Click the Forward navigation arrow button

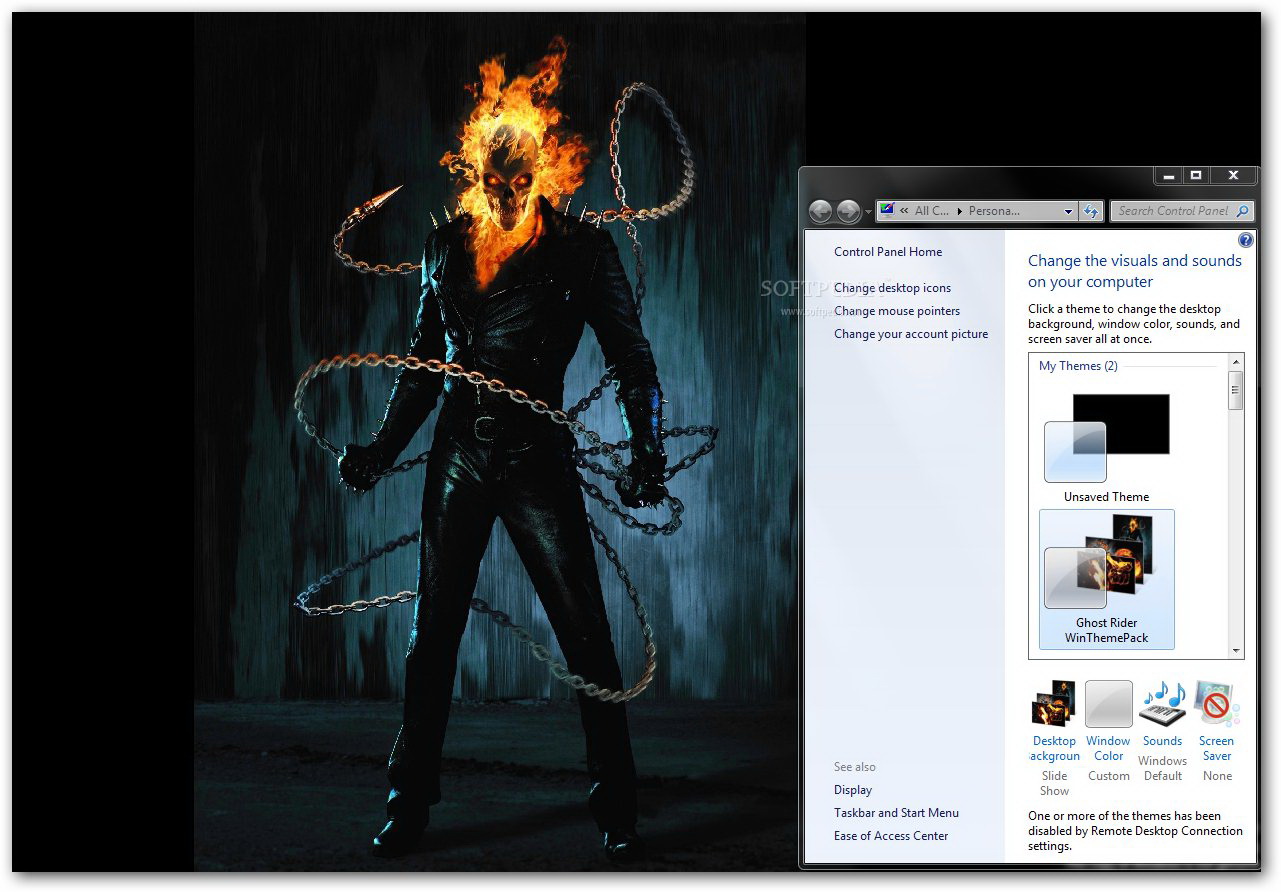(848, 211)
